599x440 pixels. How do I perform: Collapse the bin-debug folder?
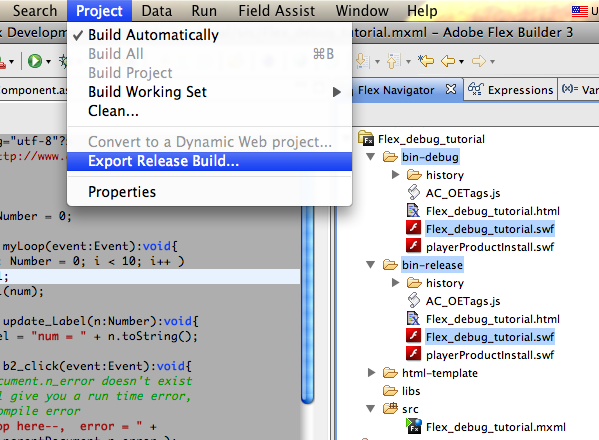[x=370, y=157]
